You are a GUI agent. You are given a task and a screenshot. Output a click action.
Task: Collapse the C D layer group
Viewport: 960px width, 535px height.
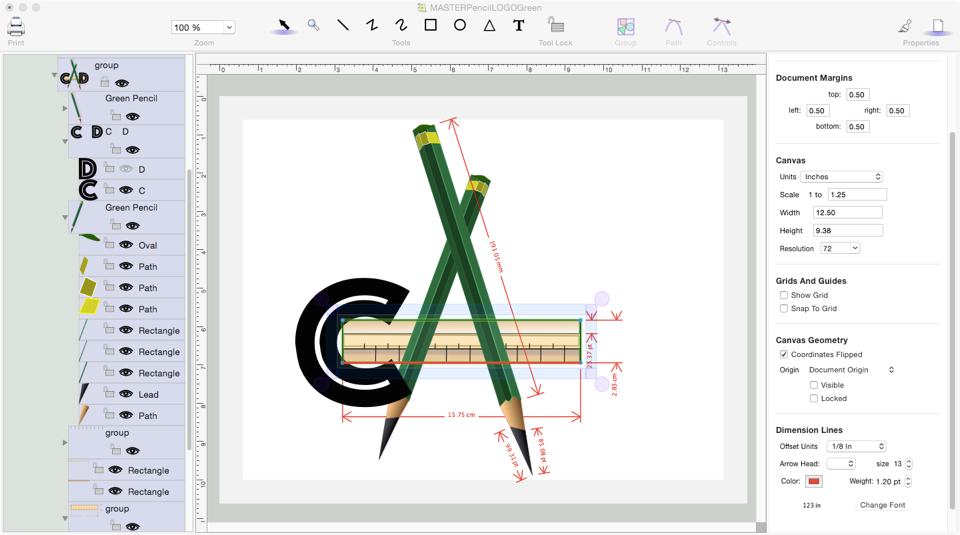[x=65, y=142]
